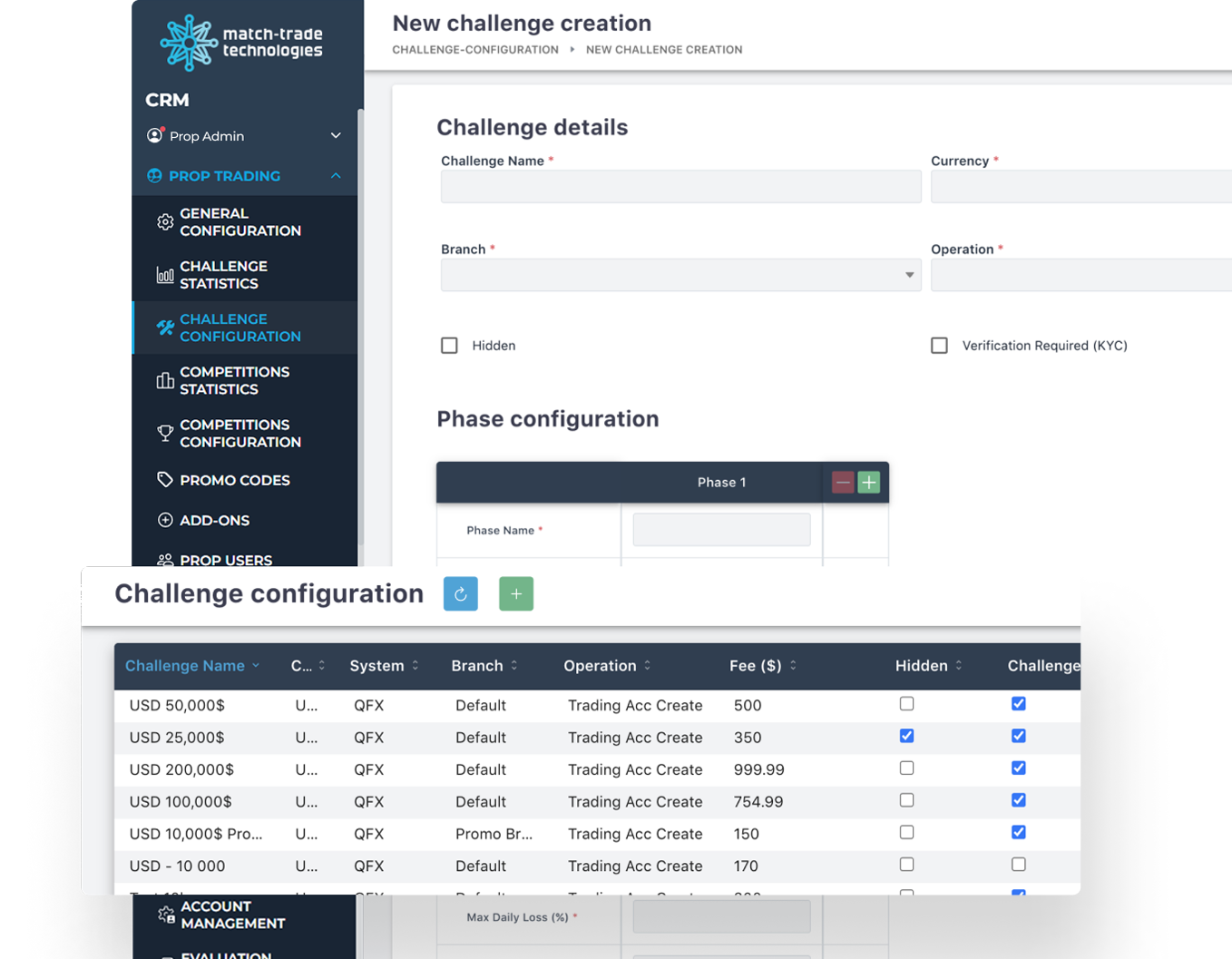This screenshot has width=1232, height=959.
Task: Collapse the PROP TRADING section
Action: point(336,176)
